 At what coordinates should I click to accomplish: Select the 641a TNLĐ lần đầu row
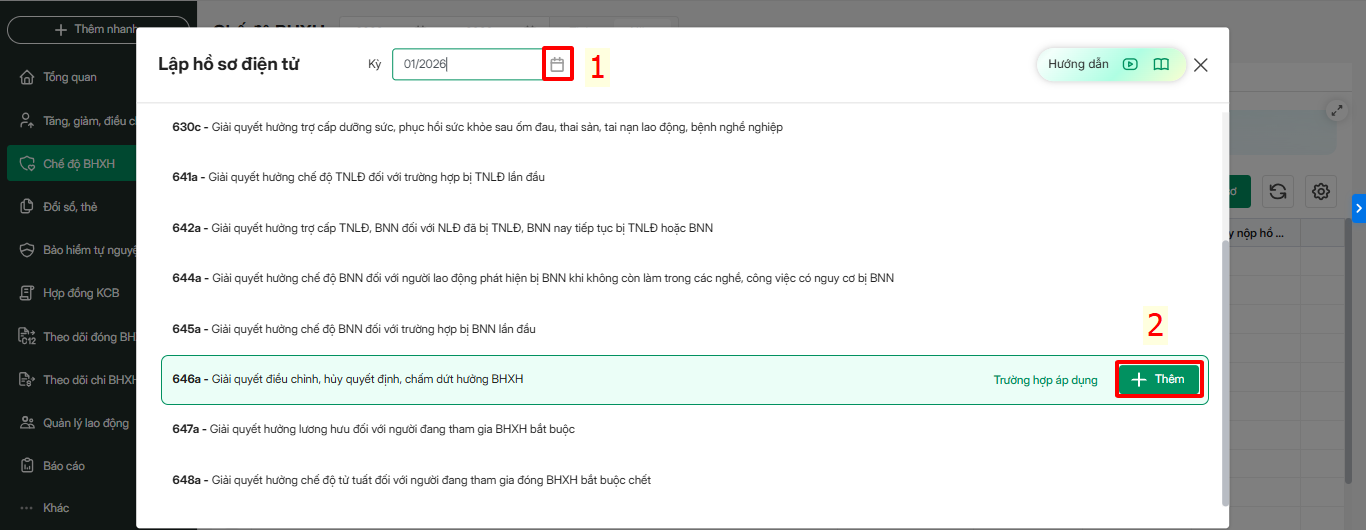coord(685,177)
